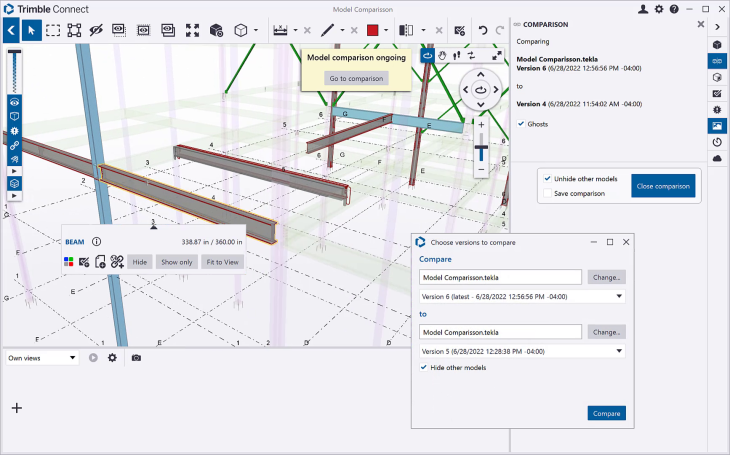Open the cloud icon in right sidebar
Viewport: 730px width, 455px height.
(717, 158)
